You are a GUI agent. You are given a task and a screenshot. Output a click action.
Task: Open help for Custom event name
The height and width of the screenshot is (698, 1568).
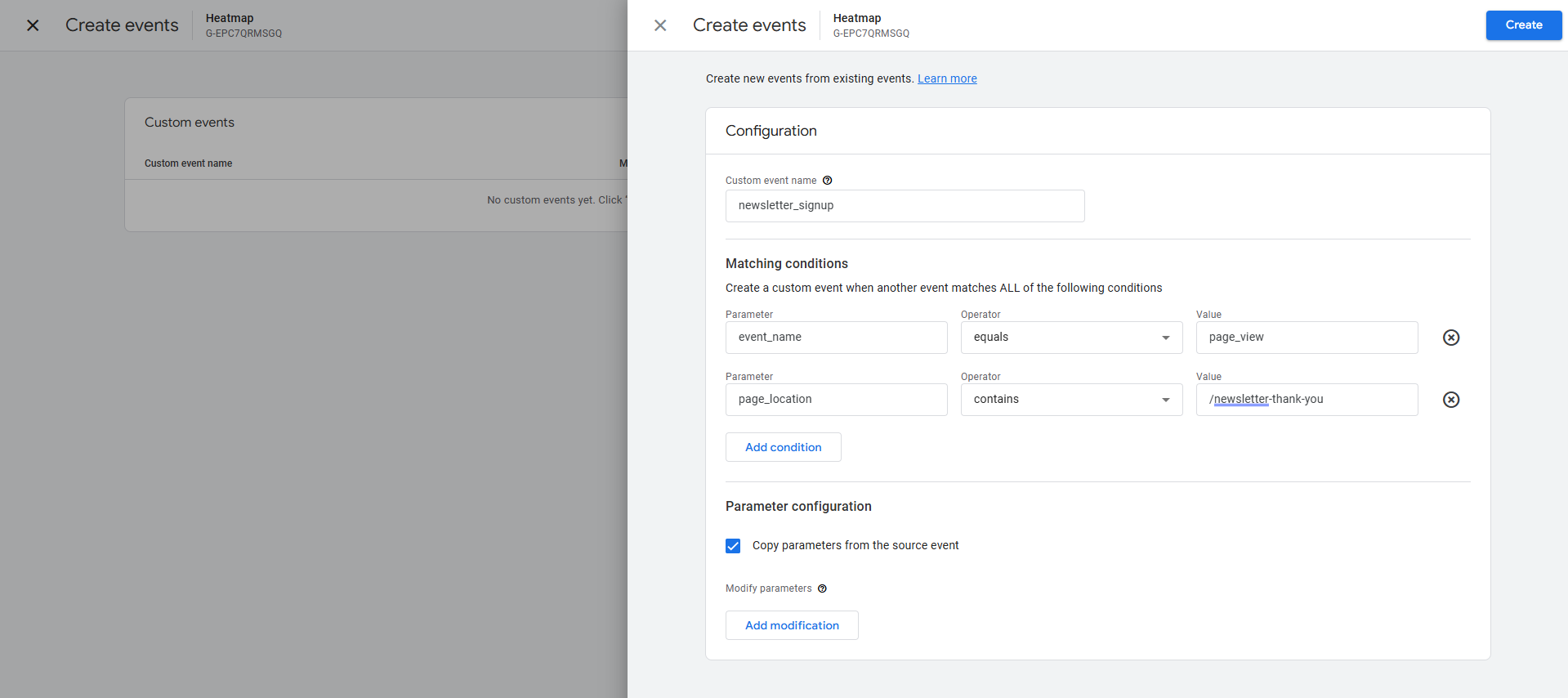click(827, 181)
